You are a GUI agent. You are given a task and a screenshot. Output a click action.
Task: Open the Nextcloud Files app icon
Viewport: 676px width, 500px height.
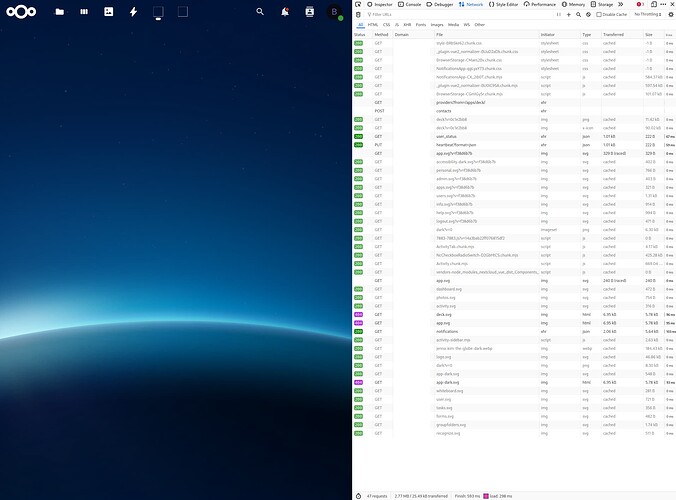click(60, 12)
